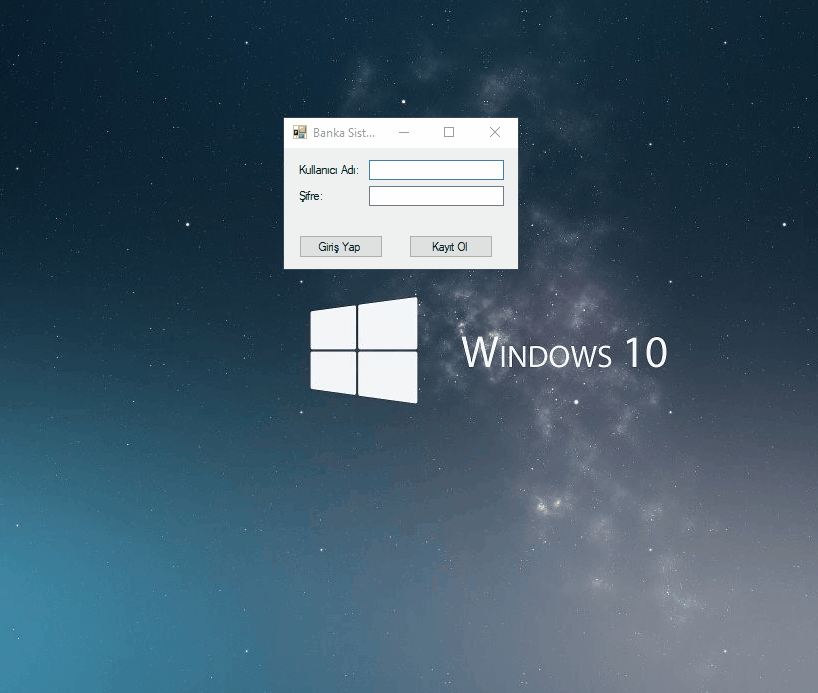Open the Banka Sistemi window icon menu
The image size is (818, 693).
(299, 133)
